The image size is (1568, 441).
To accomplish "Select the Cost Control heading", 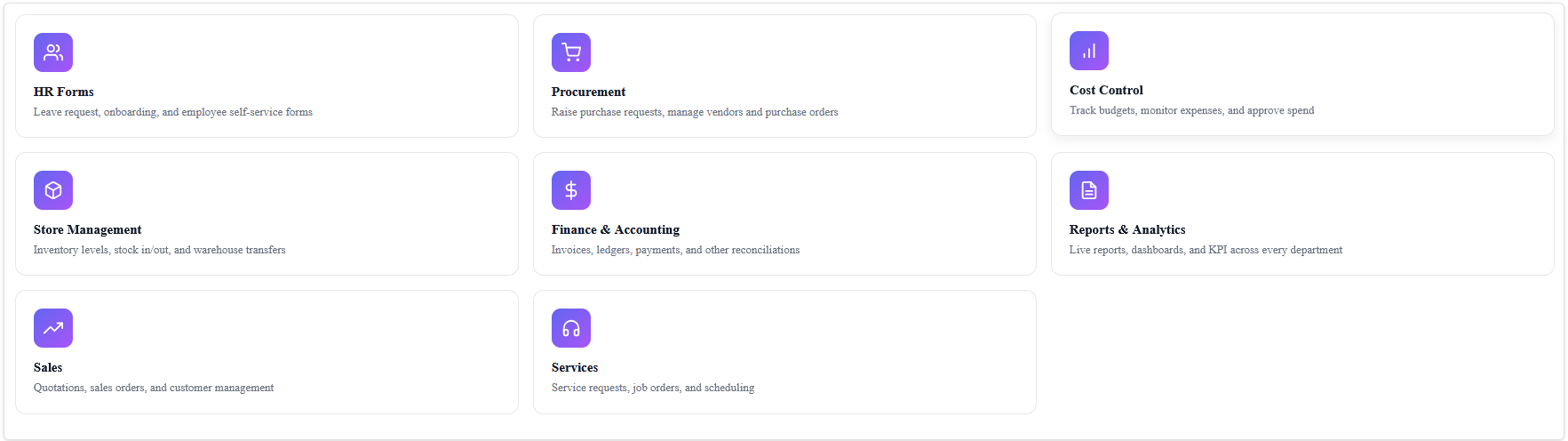I will point(1106,90).
